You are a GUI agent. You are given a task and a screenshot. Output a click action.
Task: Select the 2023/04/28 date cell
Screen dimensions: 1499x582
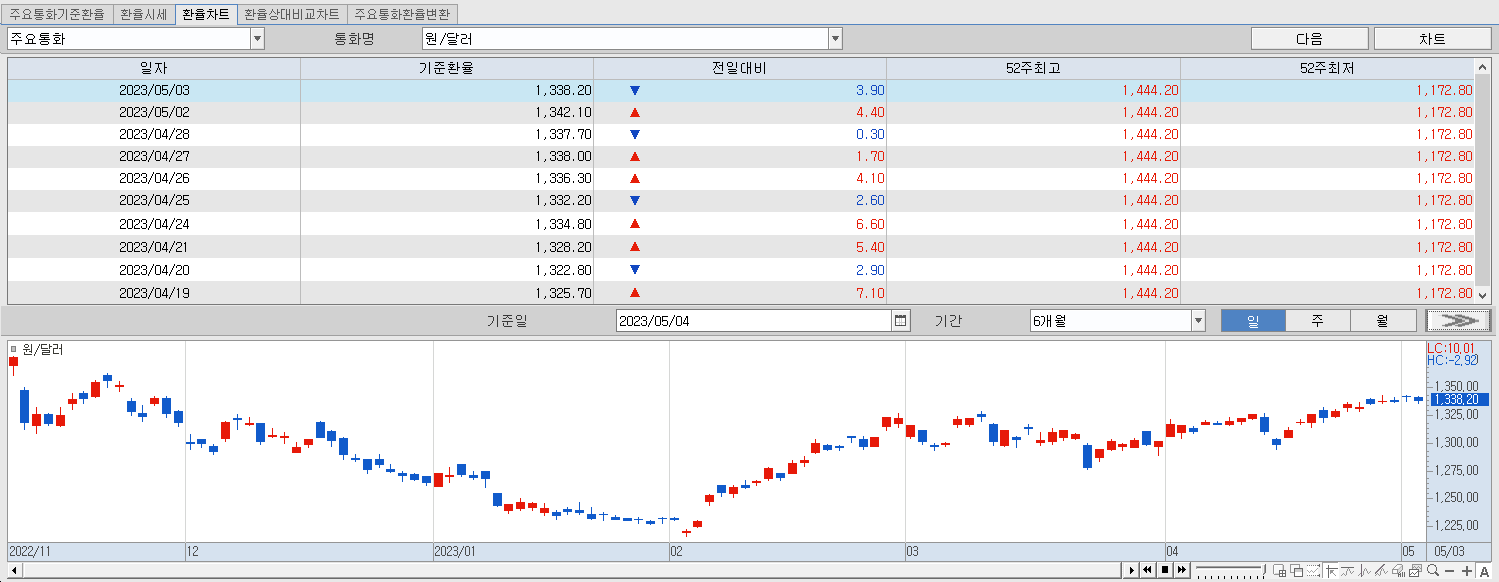point(154,134)
